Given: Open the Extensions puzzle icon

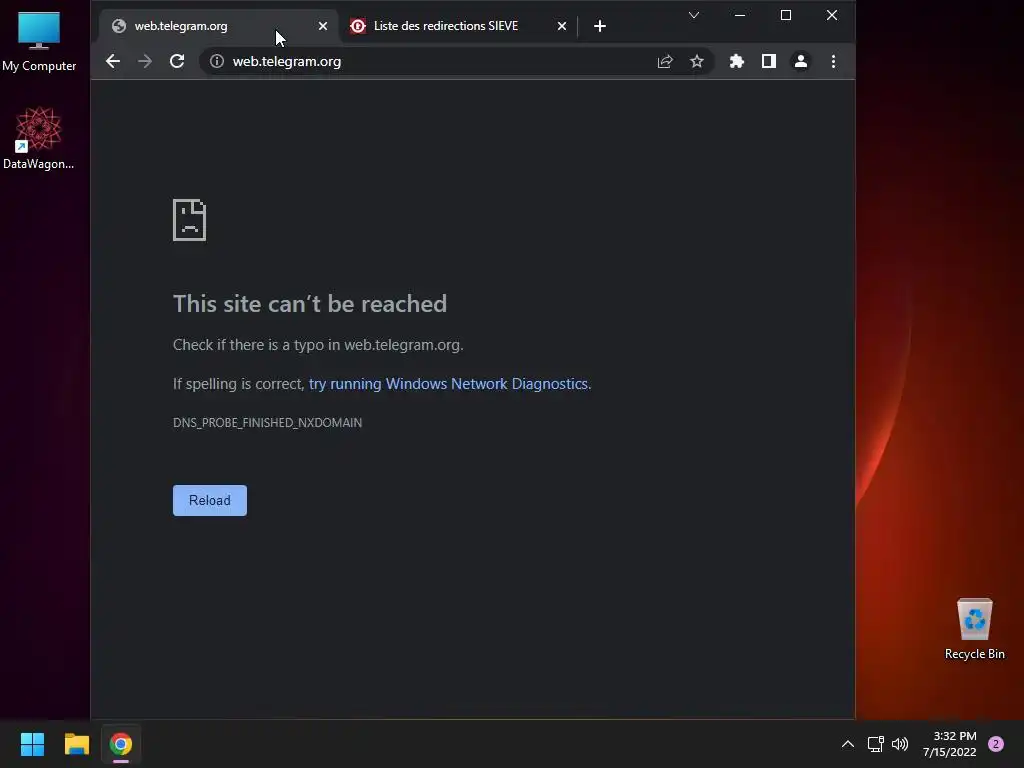Looking at the screenshot, I should [737, 61].
